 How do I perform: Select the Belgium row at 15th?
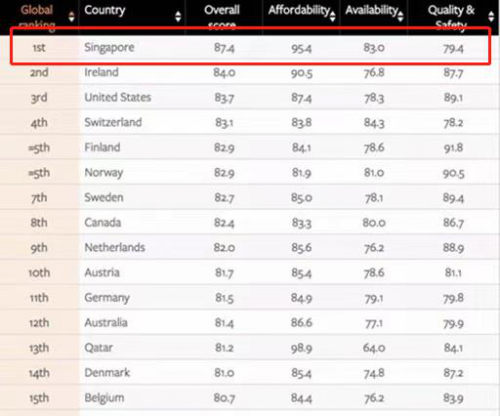pos(250,398)
